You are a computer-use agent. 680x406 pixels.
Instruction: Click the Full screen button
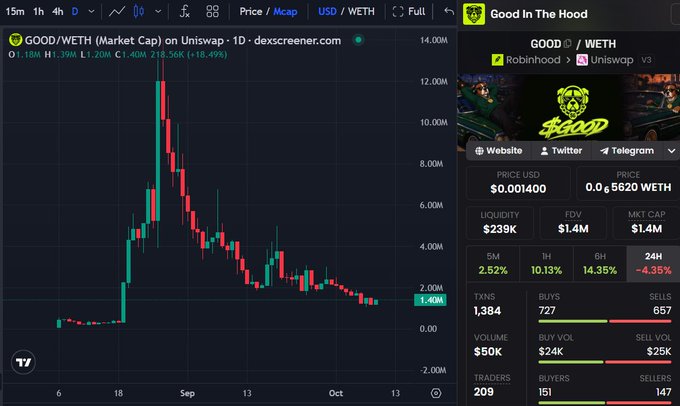[x=409, y=12]
